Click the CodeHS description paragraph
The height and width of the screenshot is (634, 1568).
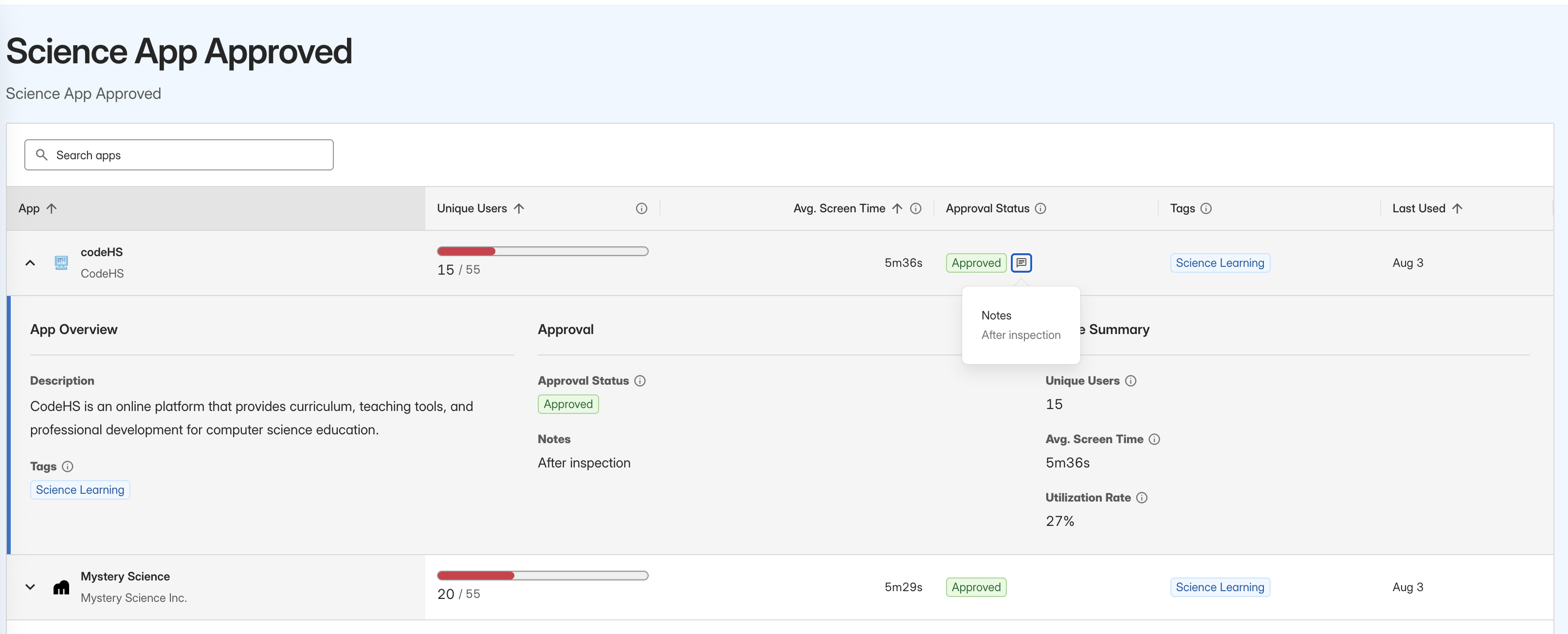click(252, 418)
